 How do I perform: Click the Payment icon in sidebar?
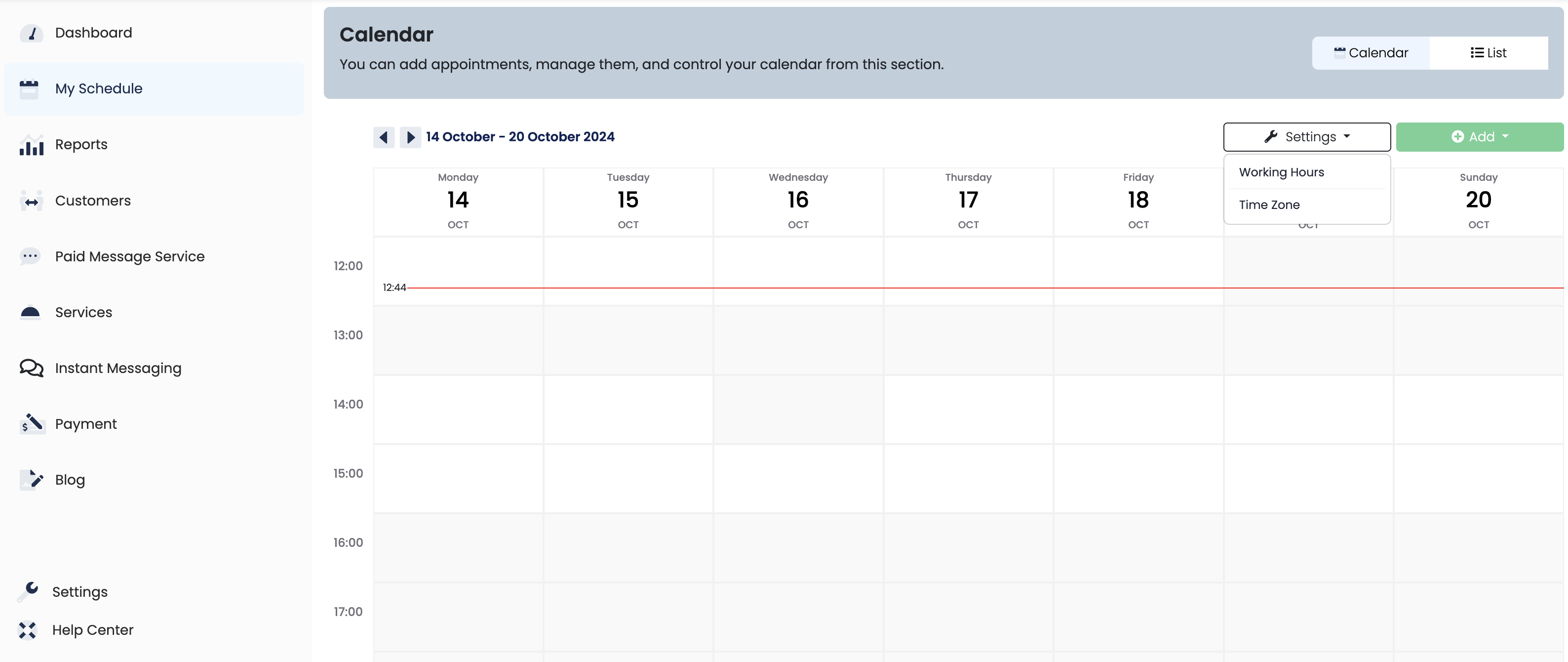(32, 424)
